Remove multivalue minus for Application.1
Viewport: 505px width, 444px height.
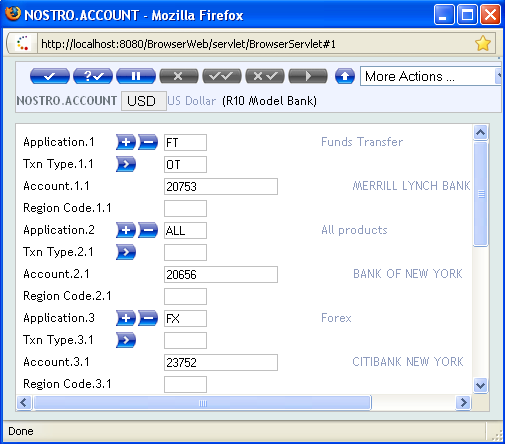(x=148, y=142)
